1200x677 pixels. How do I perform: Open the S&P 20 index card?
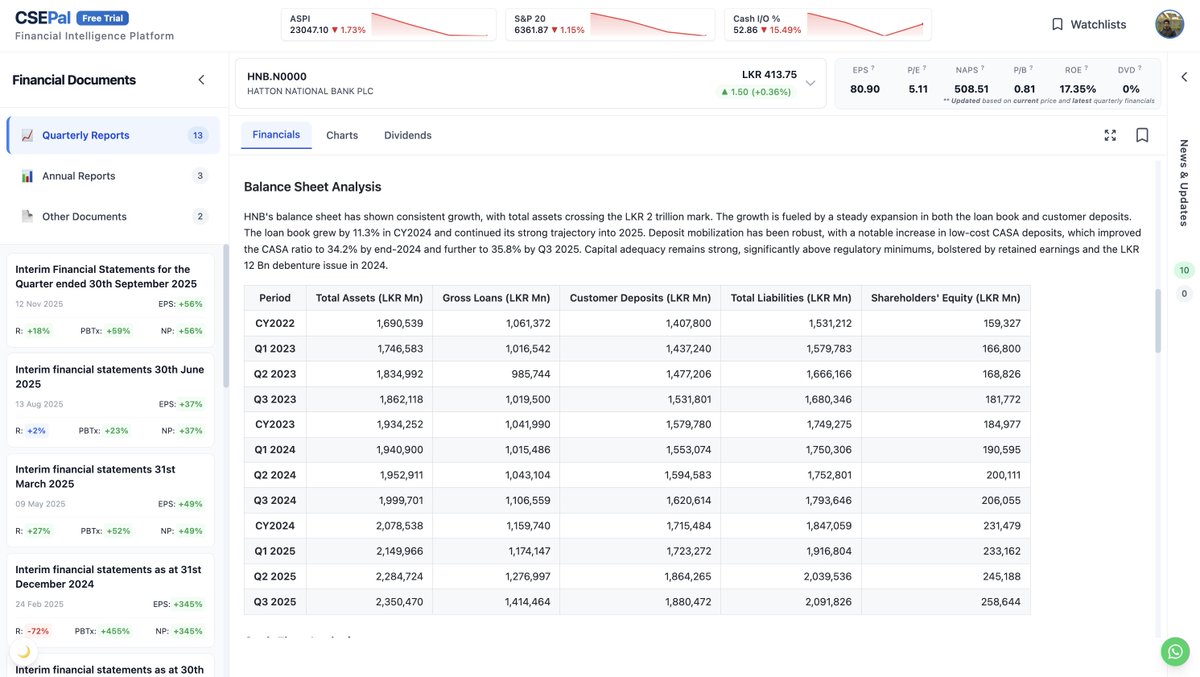(x=610, y=24)
